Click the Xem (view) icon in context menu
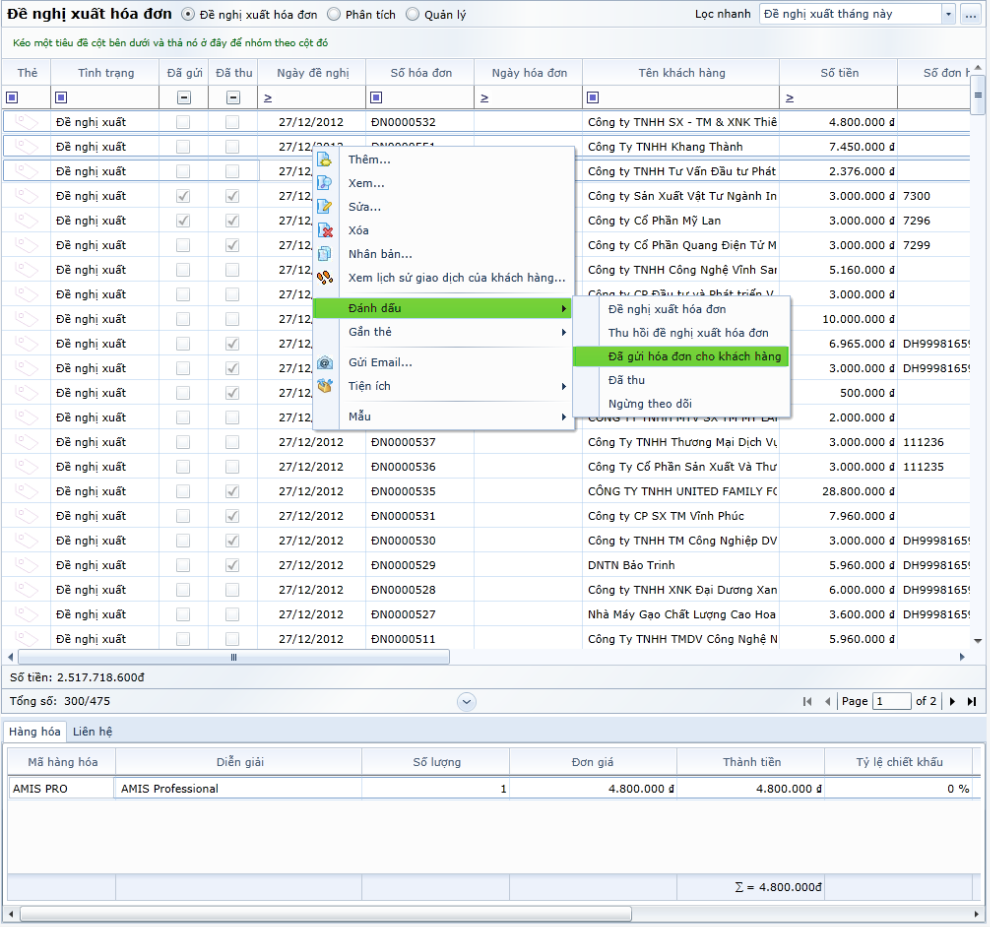 point(324,184)
